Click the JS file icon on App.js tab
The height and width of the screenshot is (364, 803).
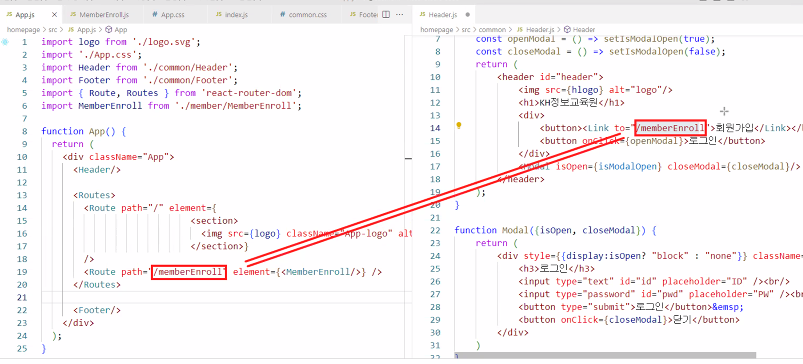(x=9, y=14)
